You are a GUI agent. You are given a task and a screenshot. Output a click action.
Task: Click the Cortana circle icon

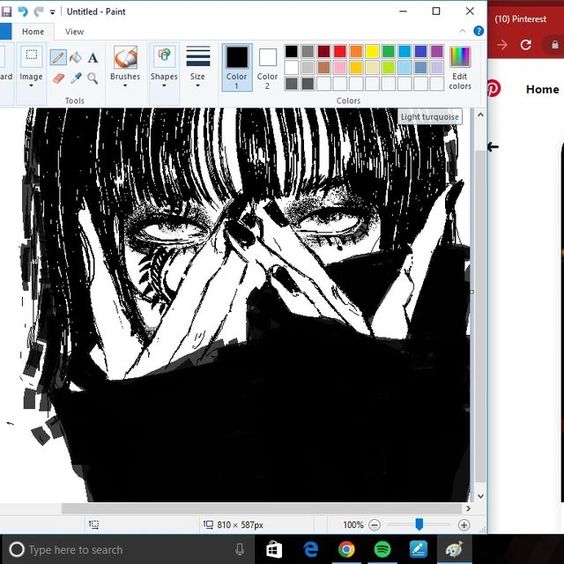coord(17,550)
